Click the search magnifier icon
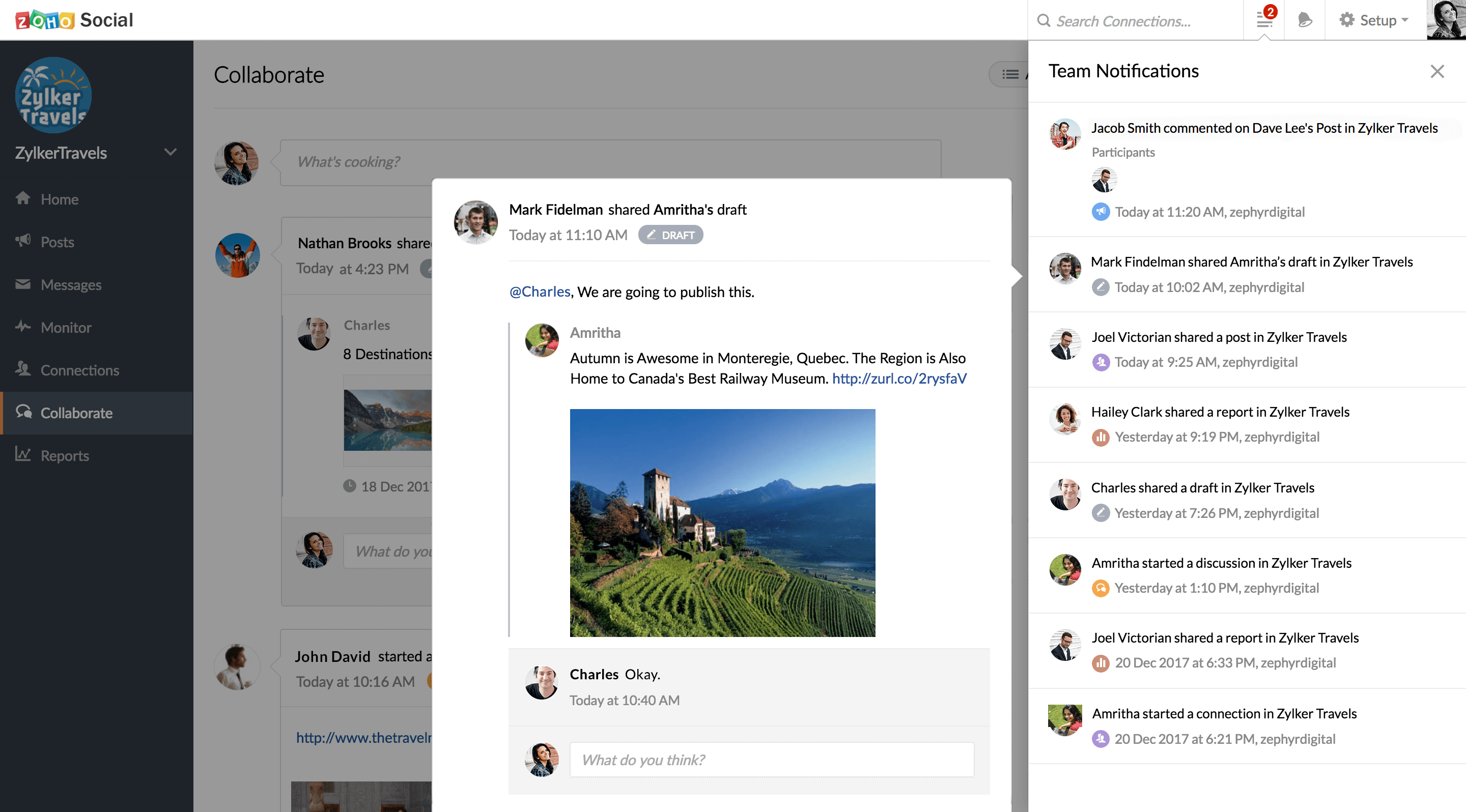The width and height of the screenshot is (1466, 812). click(1043, 20)
